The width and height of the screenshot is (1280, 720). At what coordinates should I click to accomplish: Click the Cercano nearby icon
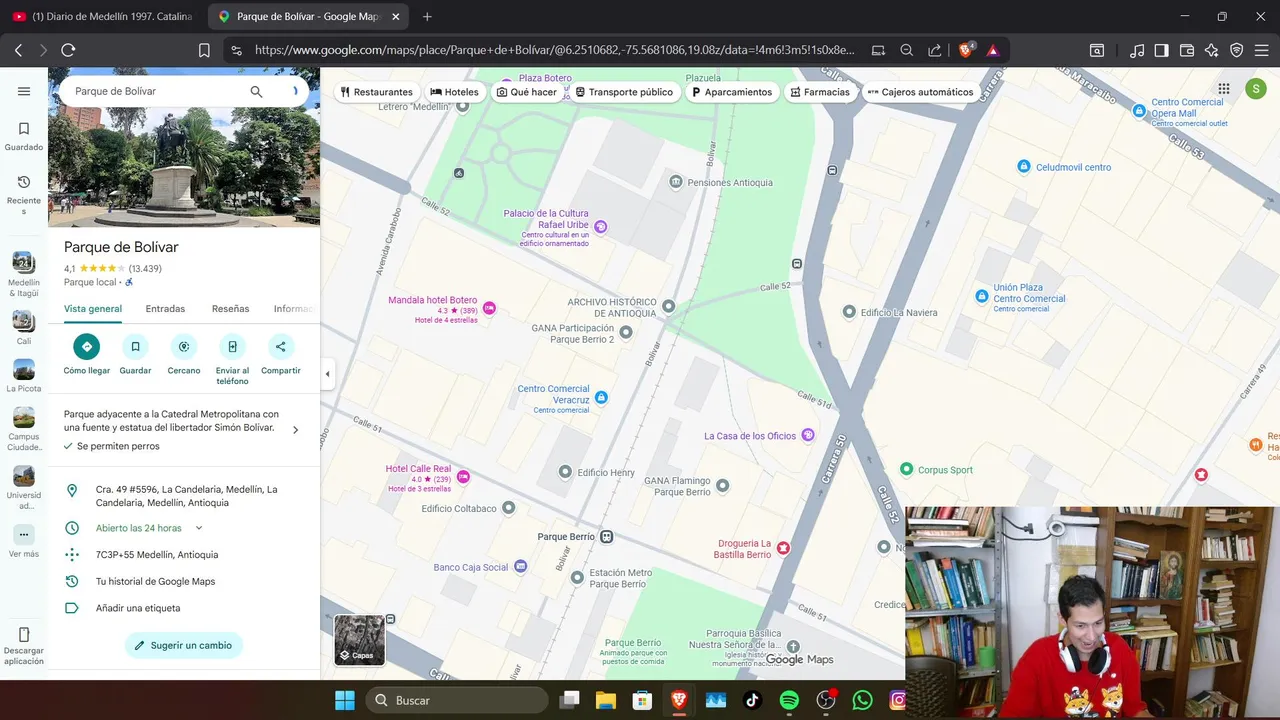tap(184, 347)
